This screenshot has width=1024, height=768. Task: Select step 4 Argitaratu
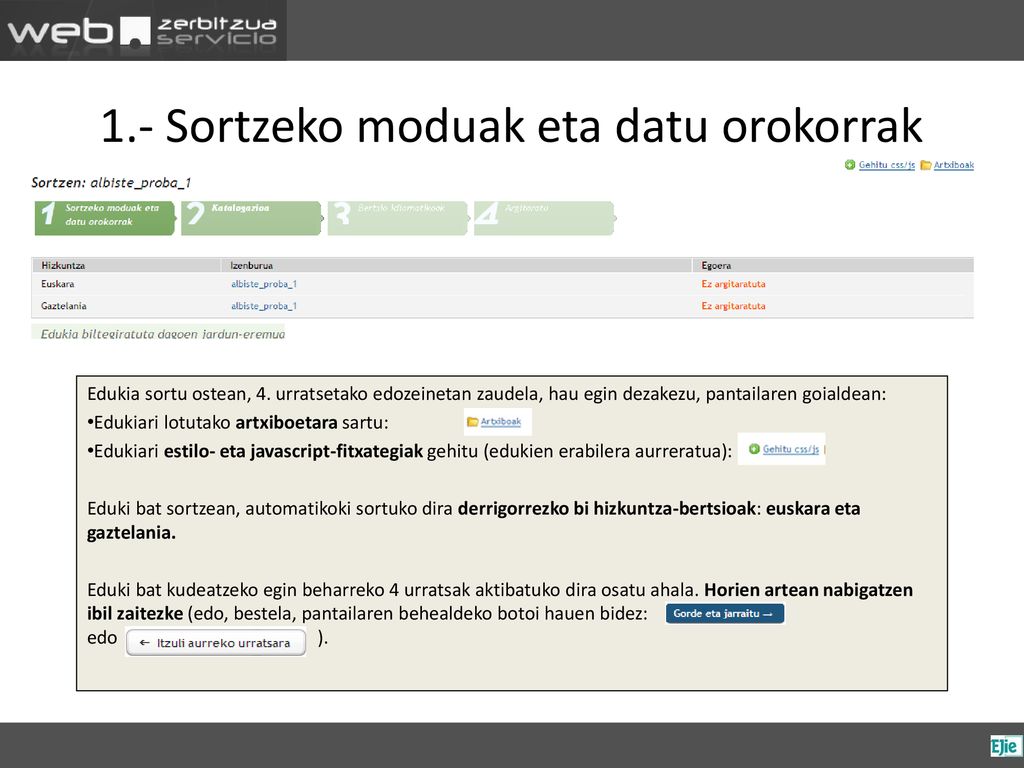[544, 217]
